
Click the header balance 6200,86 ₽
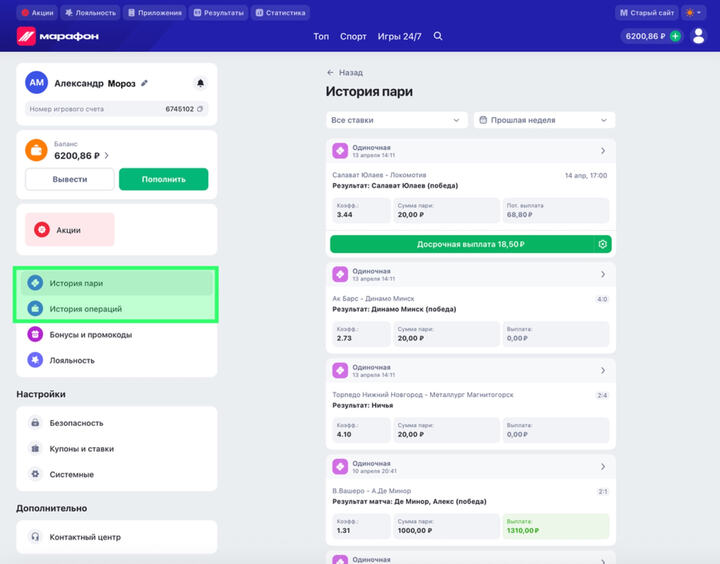pyautogui.click(x=645, y=36)
